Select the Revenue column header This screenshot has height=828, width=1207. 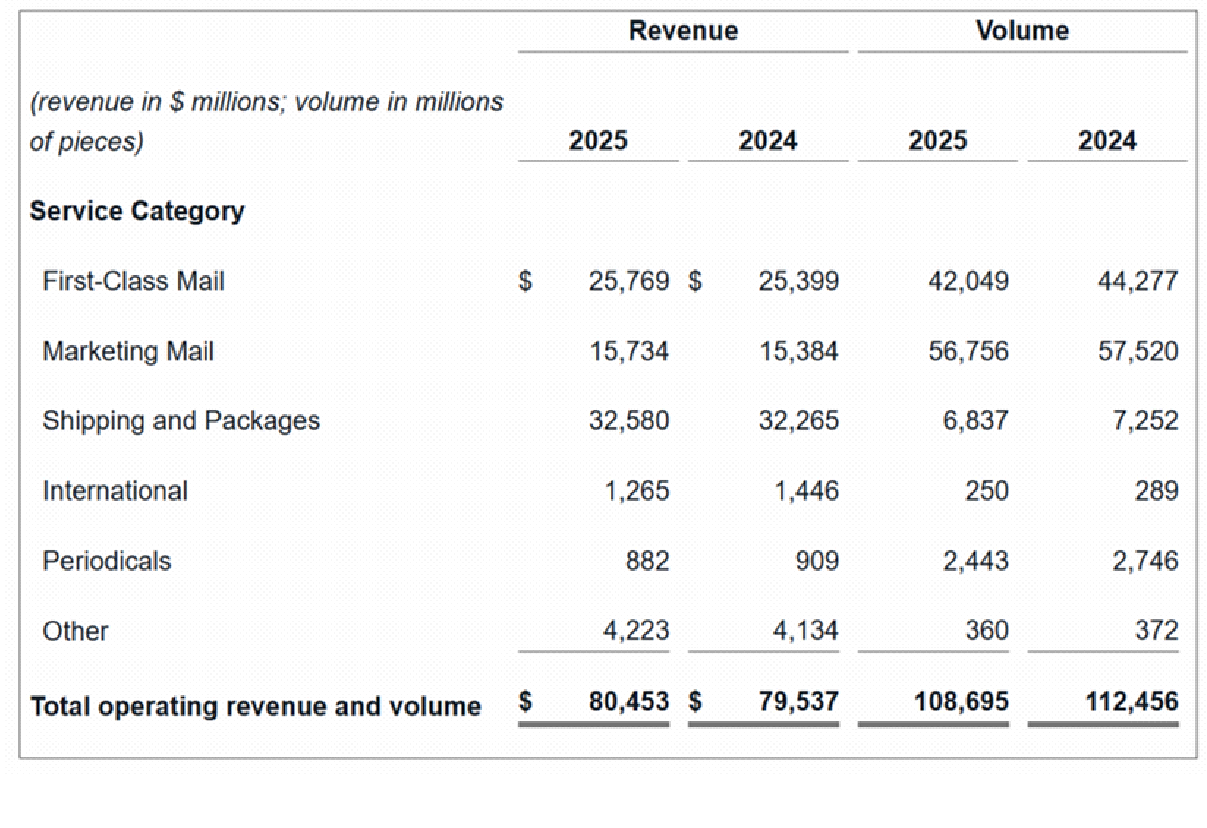click(x=683, y=31)
